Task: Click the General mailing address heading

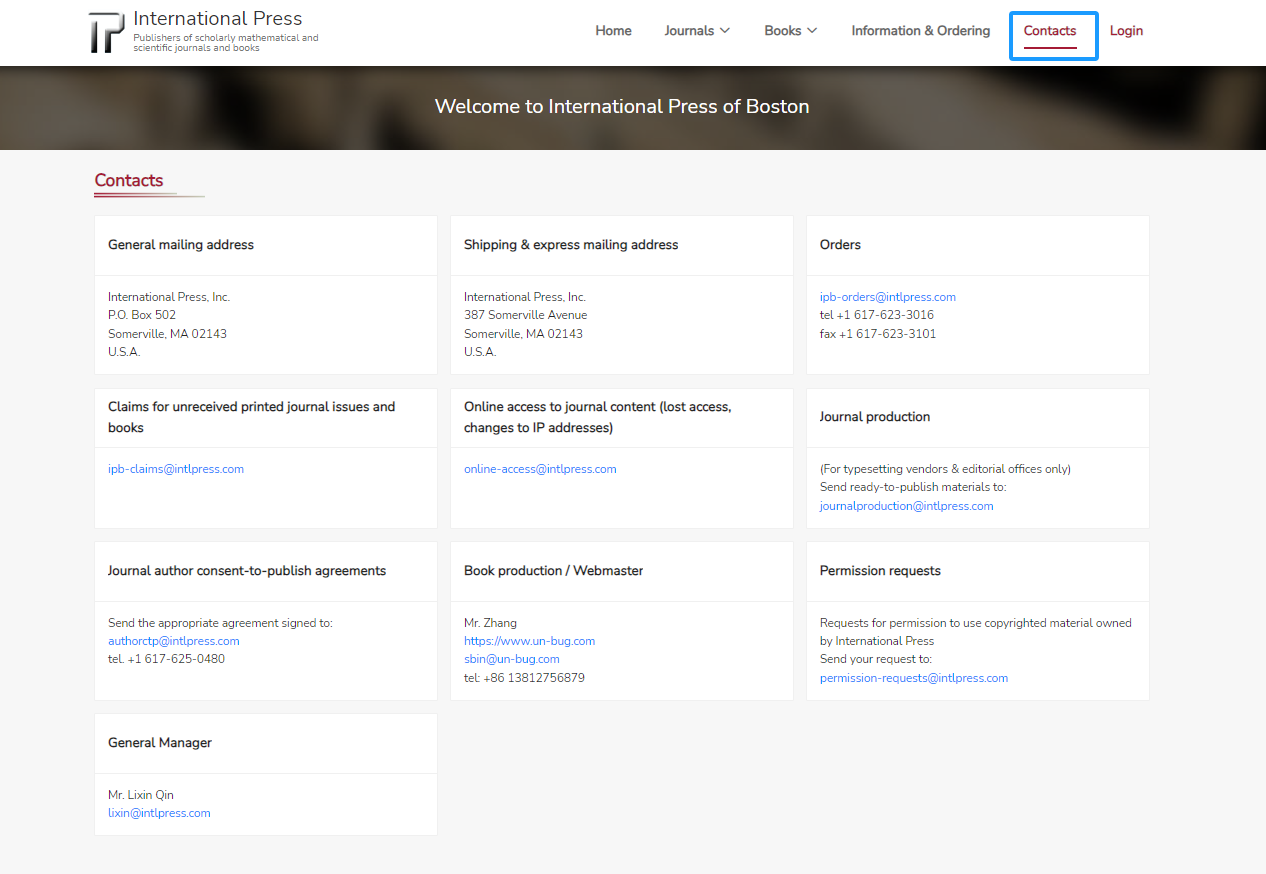Action: click(x=181, y=245)
